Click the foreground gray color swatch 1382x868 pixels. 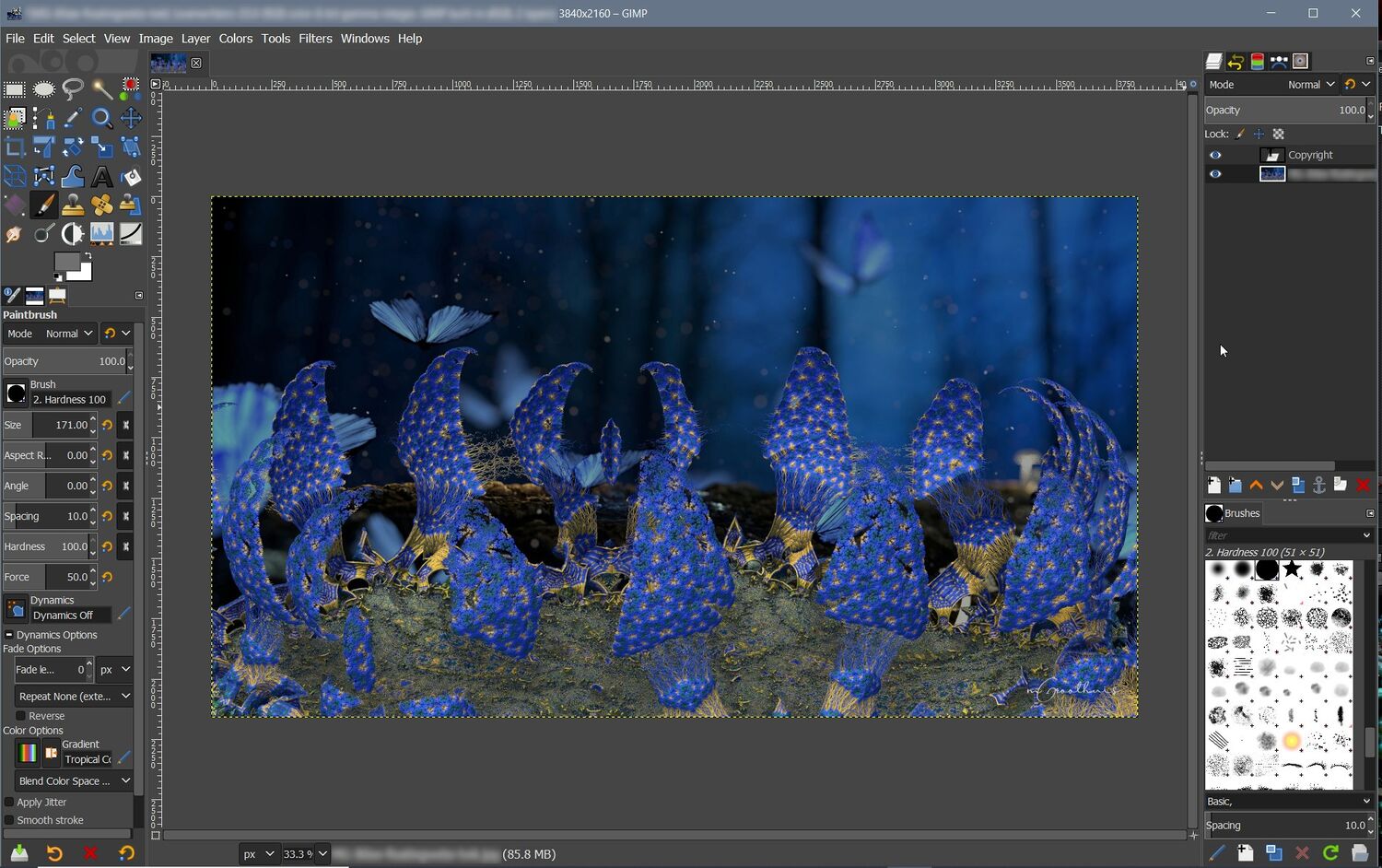click(x=66, y=264)
